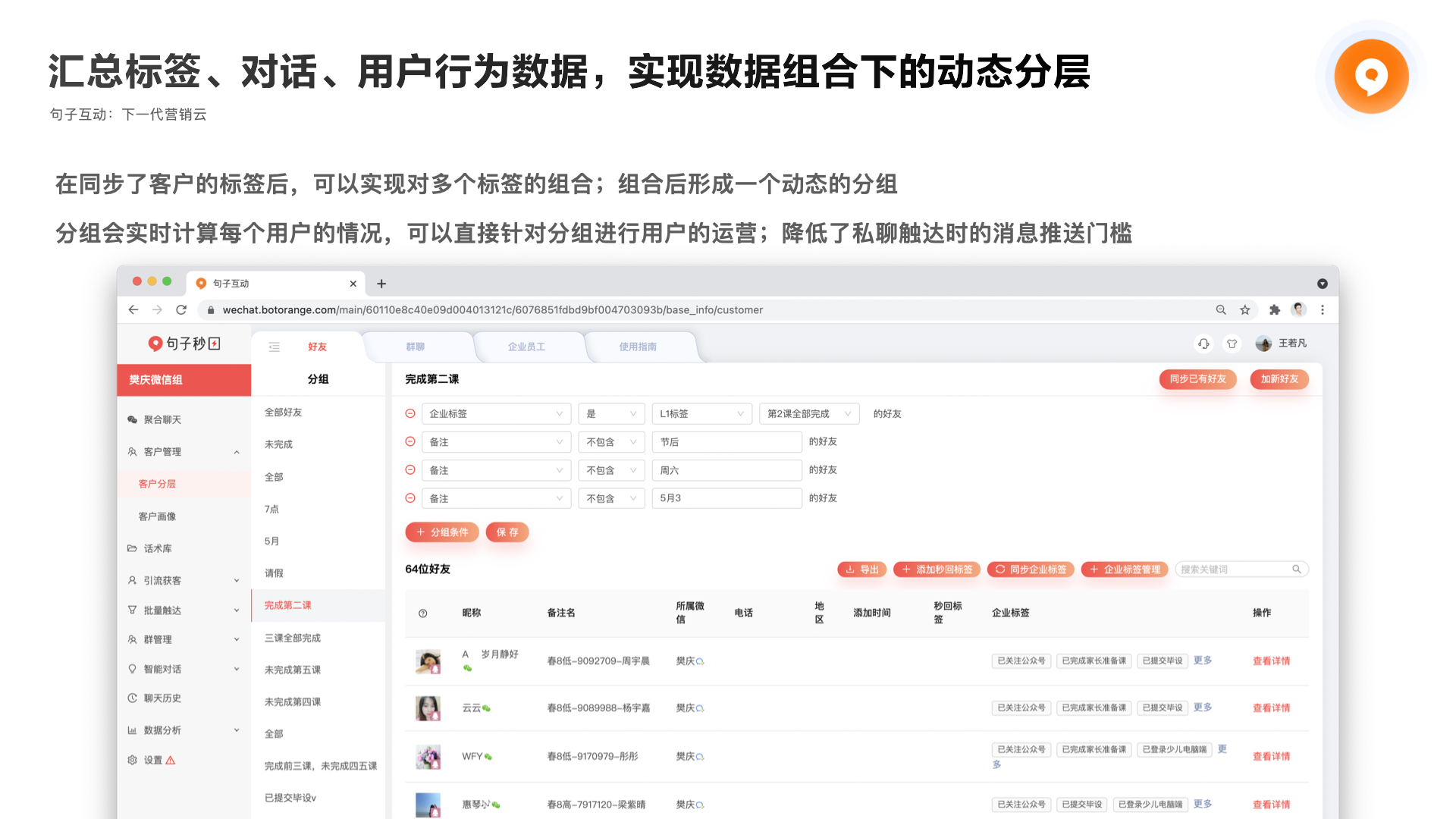
Task: Click the 同步企业标签 button
Action: pos(1031,570)
